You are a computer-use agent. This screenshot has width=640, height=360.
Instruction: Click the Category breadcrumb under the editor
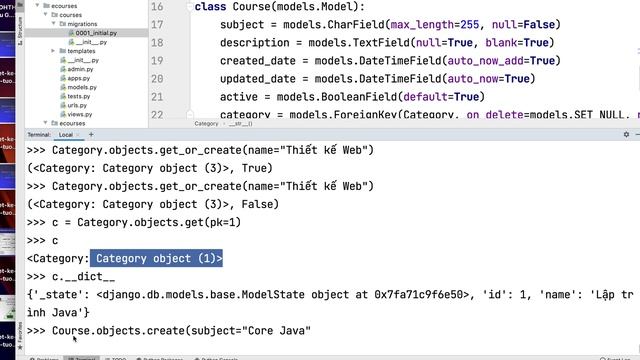coord(206,123)
